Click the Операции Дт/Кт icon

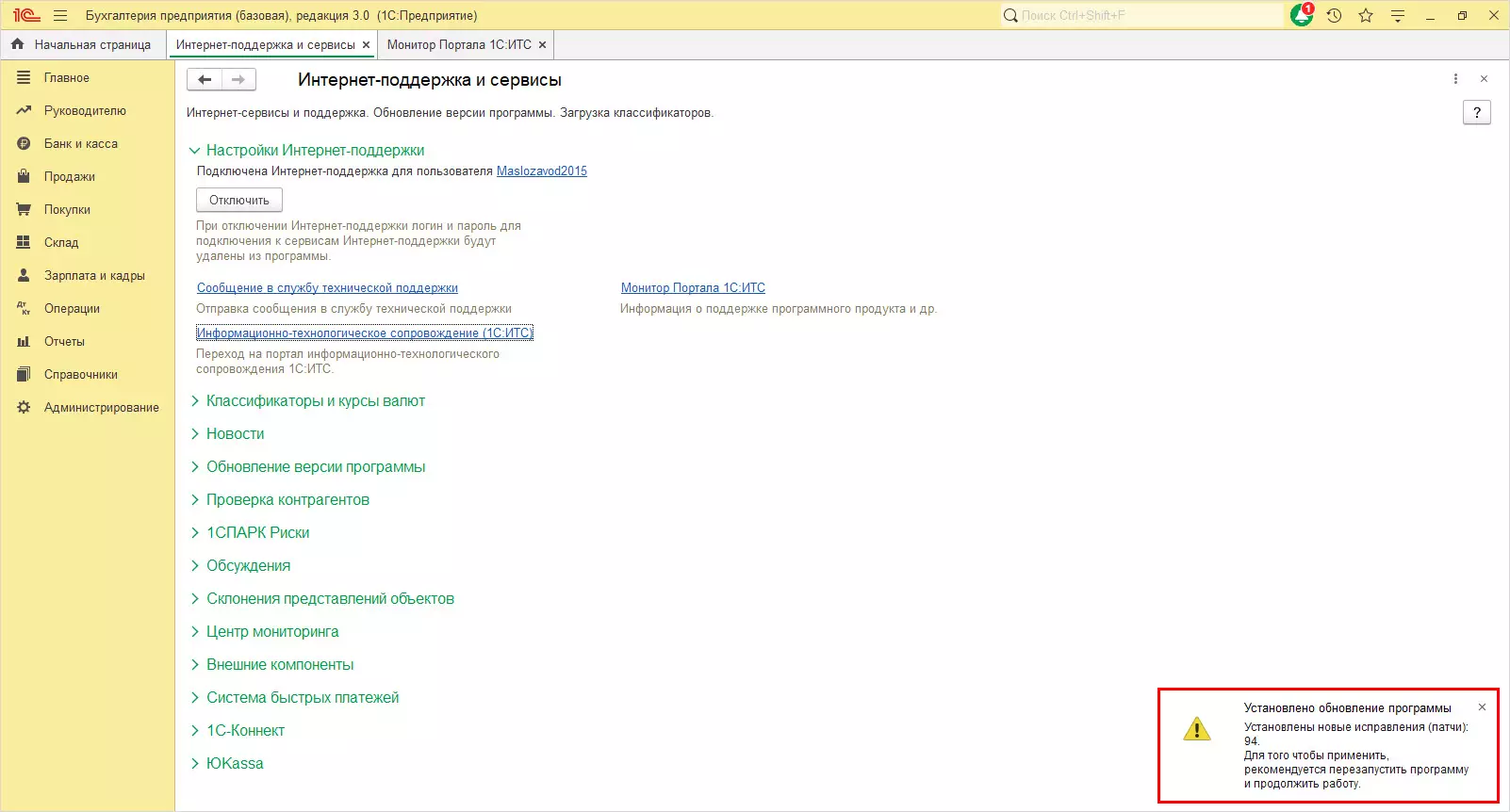click(x=24, y=309)
